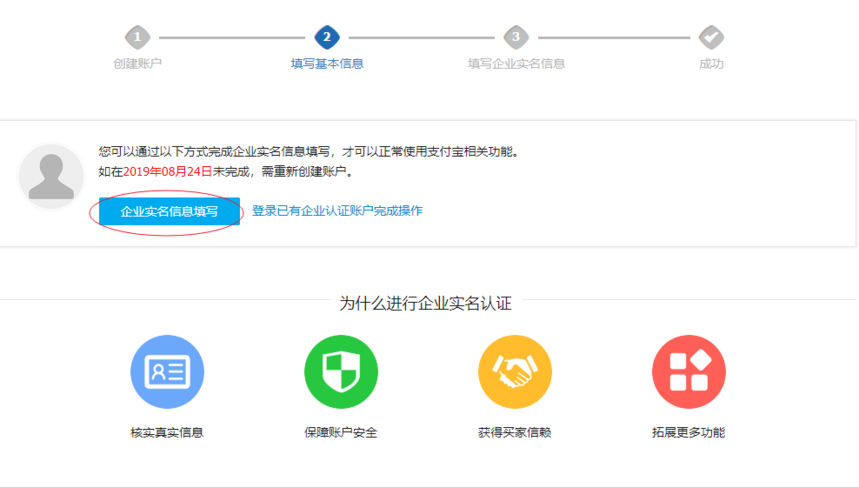
Task: Click the 创建账户 step label
Action: pos(137,64)
